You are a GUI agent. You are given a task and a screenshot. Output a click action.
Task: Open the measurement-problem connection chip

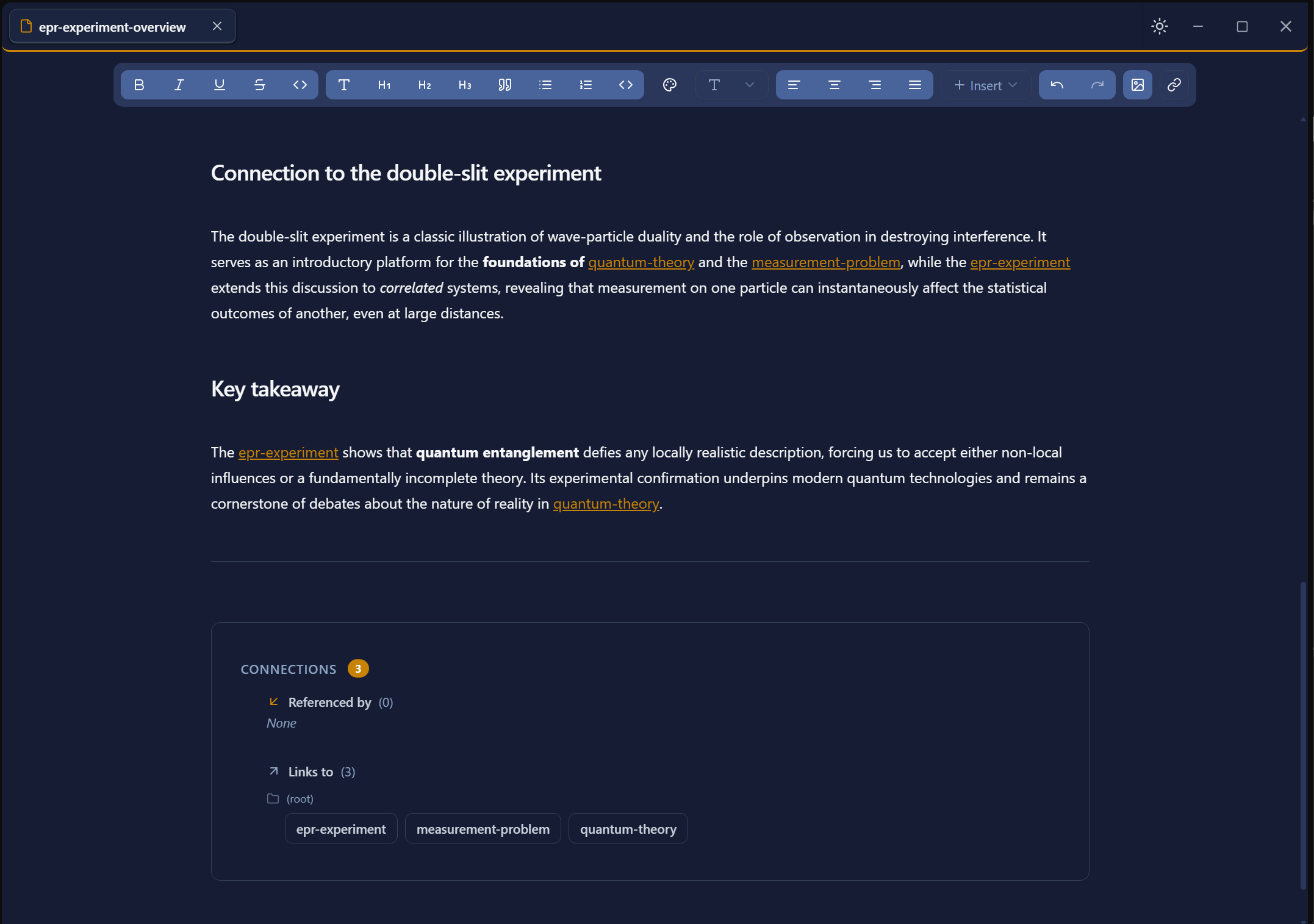point(483,828)
